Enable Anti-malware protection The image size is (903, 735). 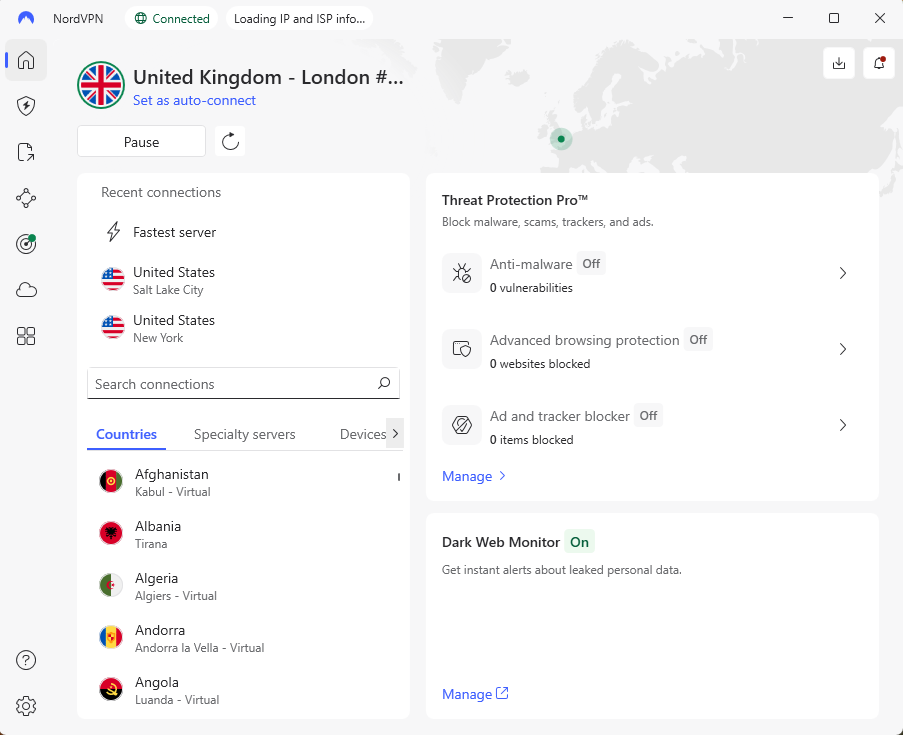(x=591, y=263)
